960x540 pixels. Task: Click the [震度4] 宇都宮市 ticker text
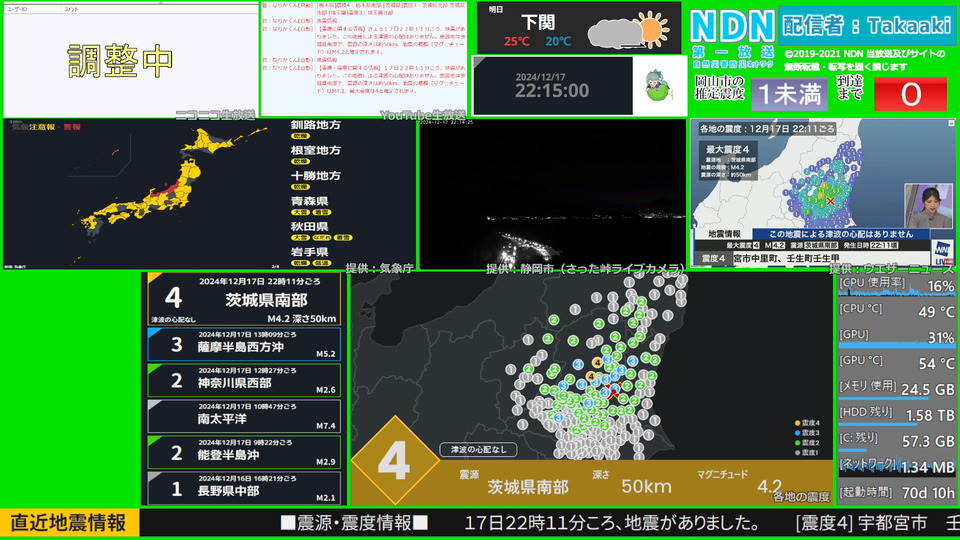pyautogui.click(x=861, y=523)
